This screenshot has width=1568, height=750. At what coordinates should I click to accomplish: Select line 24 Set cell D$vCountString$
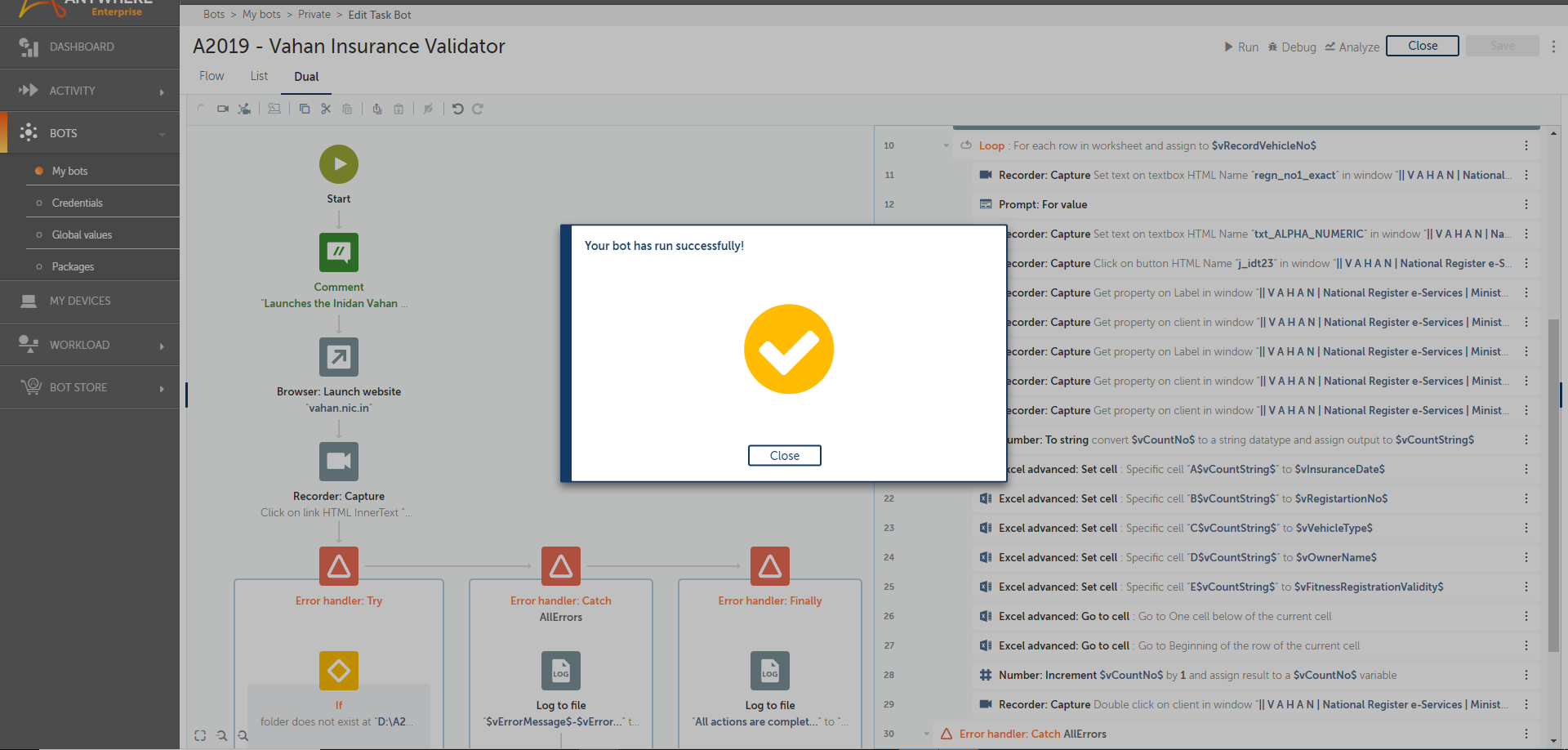pyautogui.click(x=1256, y=557)
